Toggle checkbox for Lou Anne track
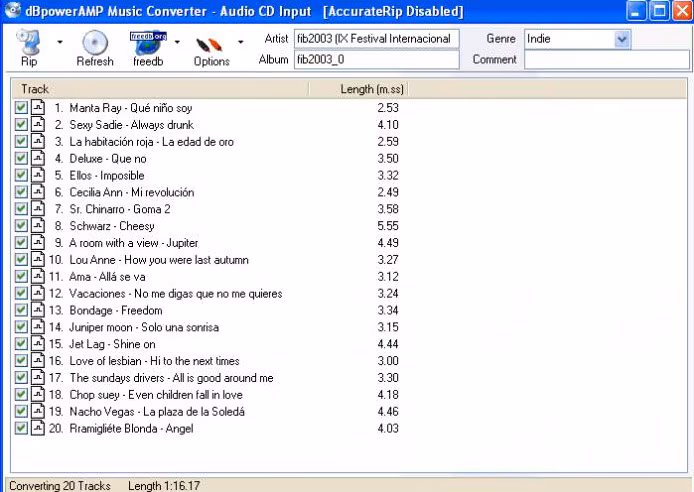 click(21, 259)
